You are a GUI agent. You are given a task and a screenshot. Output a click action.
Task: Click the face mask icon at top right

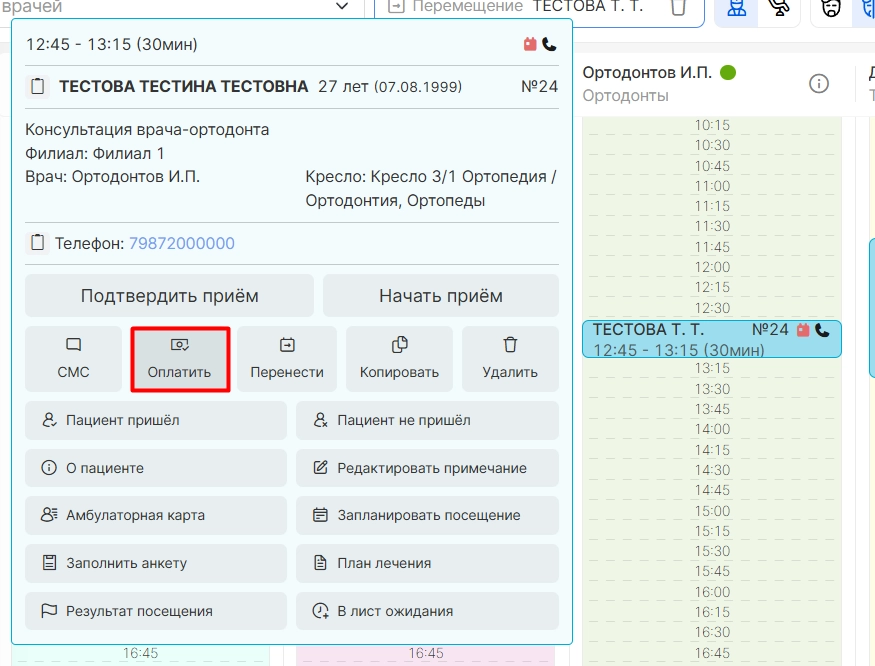(831, 8)
